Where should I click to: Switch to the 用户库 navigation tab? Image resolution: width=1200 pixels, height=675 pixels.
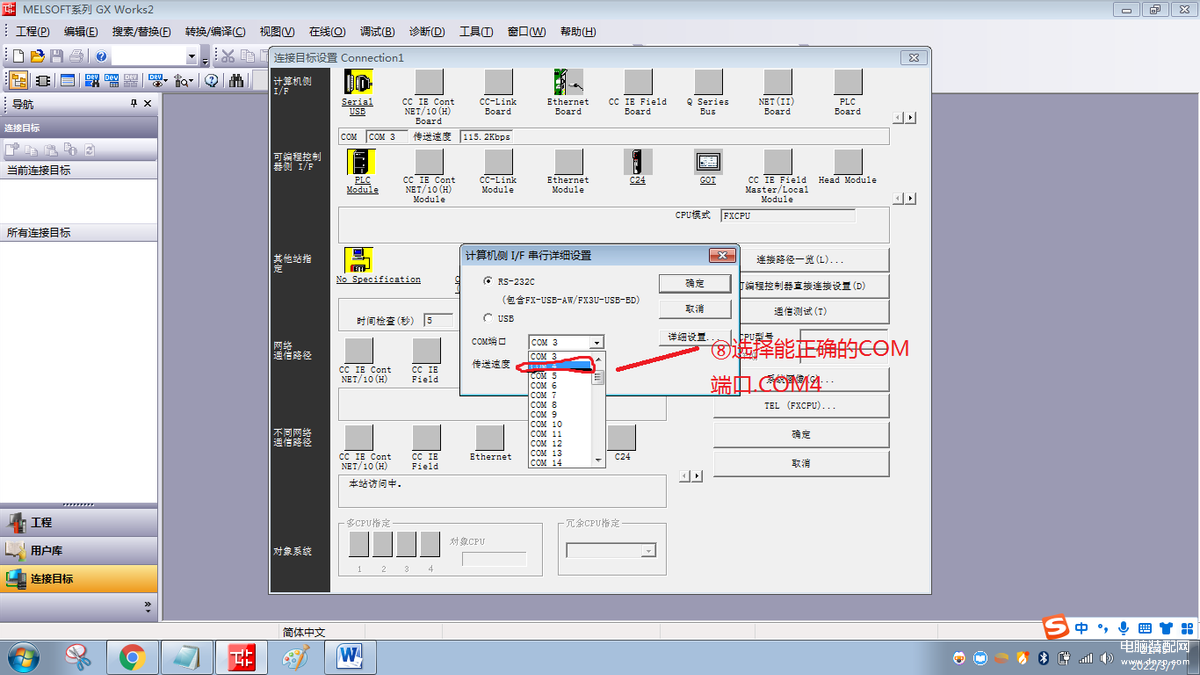tap(79, 550)
